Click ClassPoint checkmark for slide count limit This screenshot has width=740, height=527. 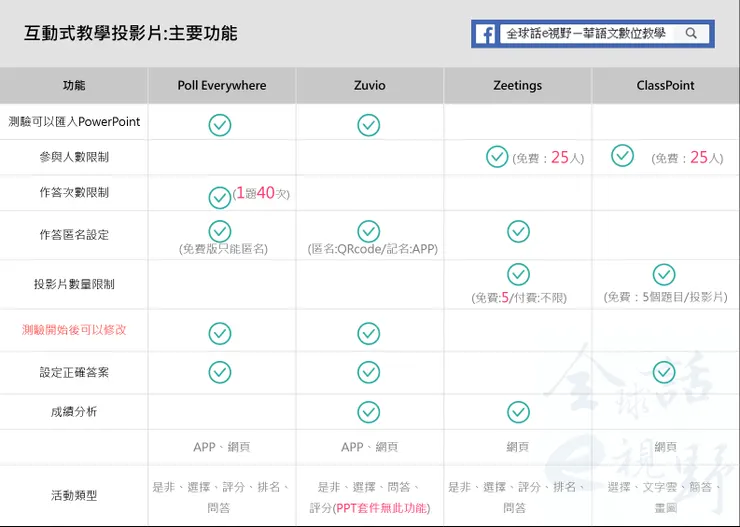click(664, 274)
